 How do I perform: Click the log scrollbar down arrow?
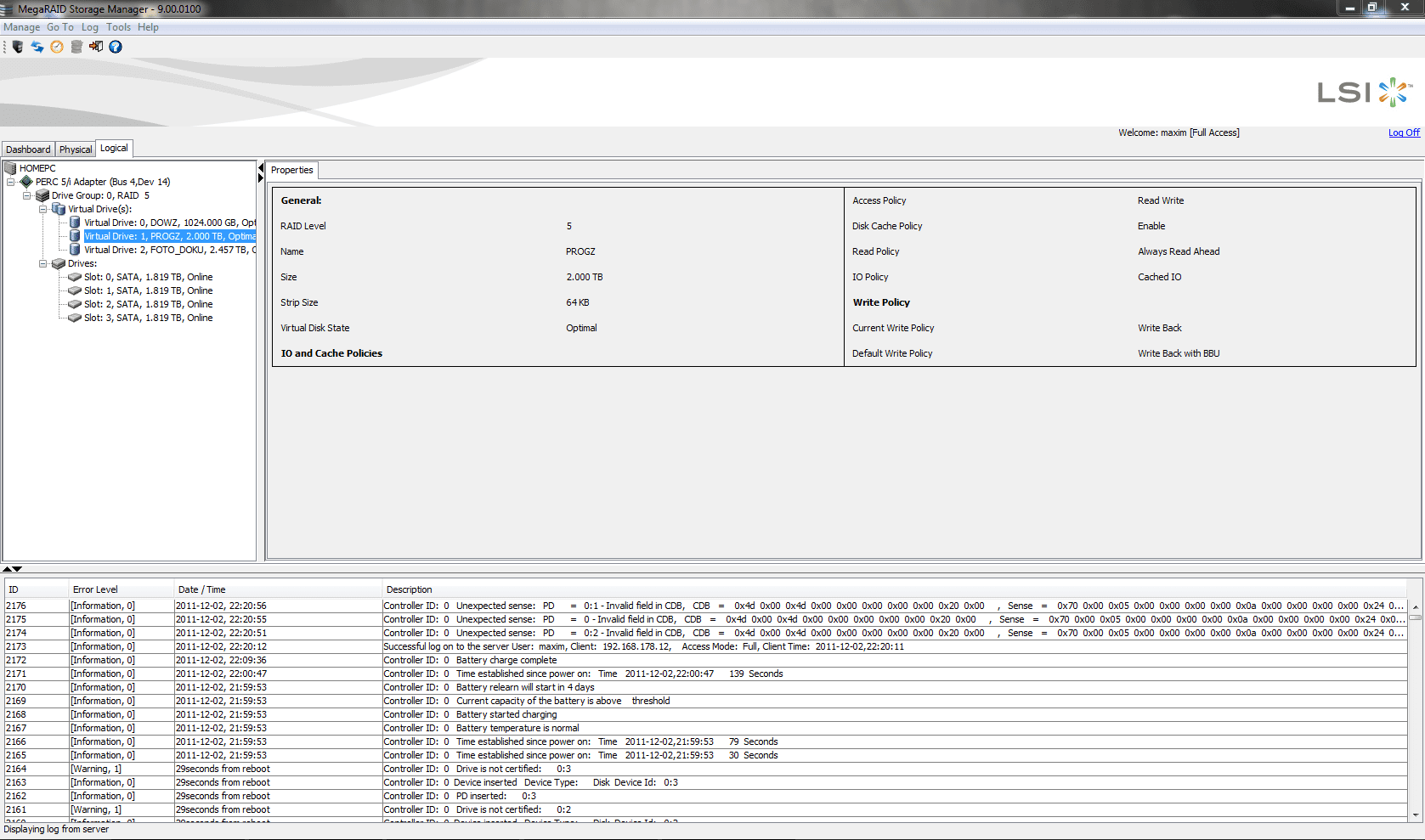(1416, 815)
